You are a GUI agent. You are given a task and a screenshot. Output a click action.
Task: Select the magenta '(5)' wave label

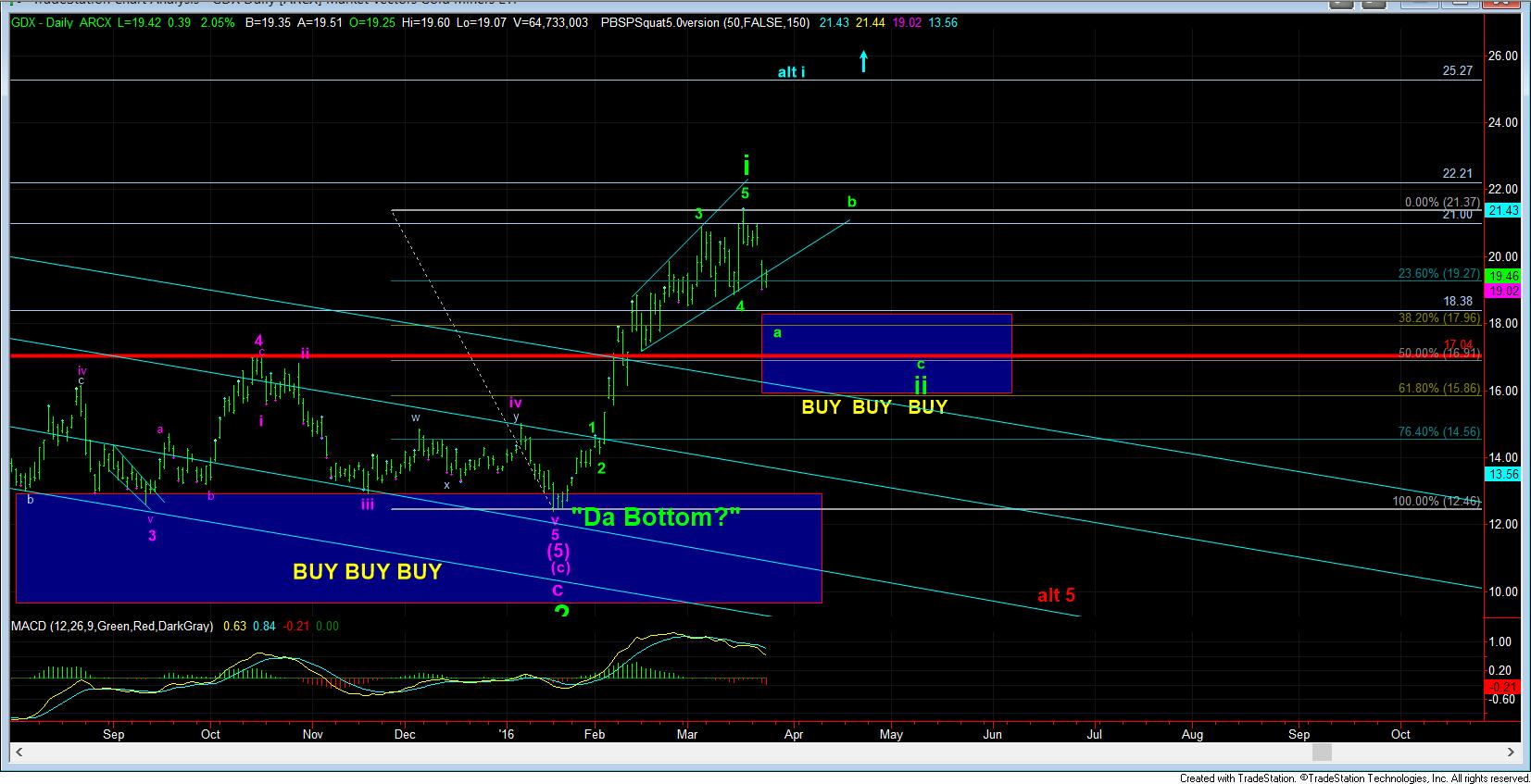[x=557, y=551]
